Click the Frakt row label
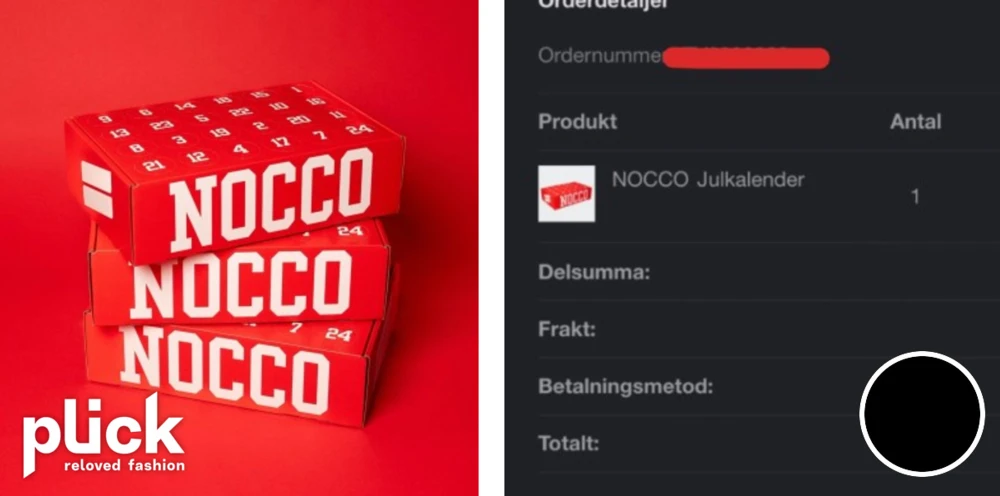 [567, 330]
